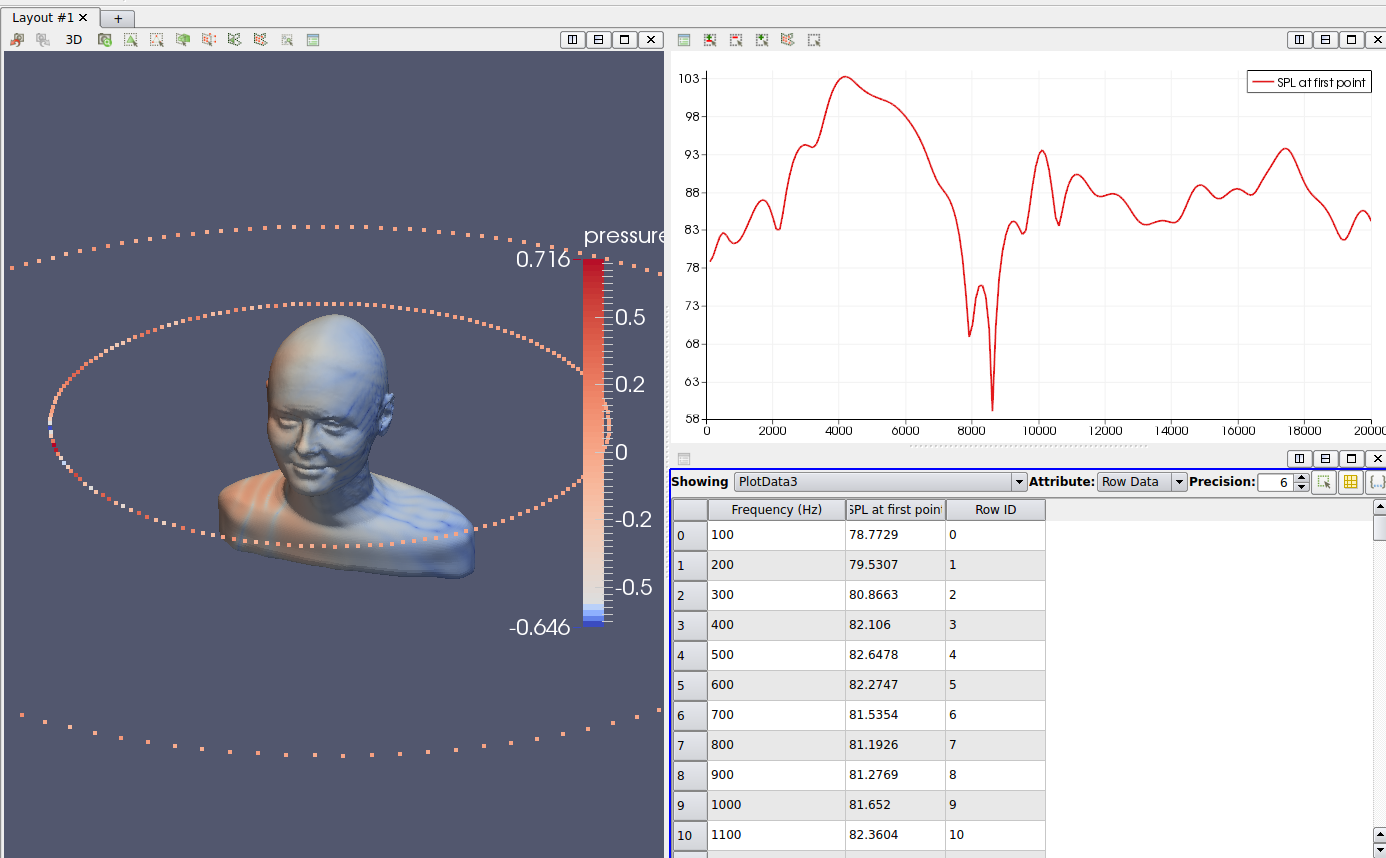Choose the add selection tool in chart toolbar

pyautogui.click(x=762, y=40)
